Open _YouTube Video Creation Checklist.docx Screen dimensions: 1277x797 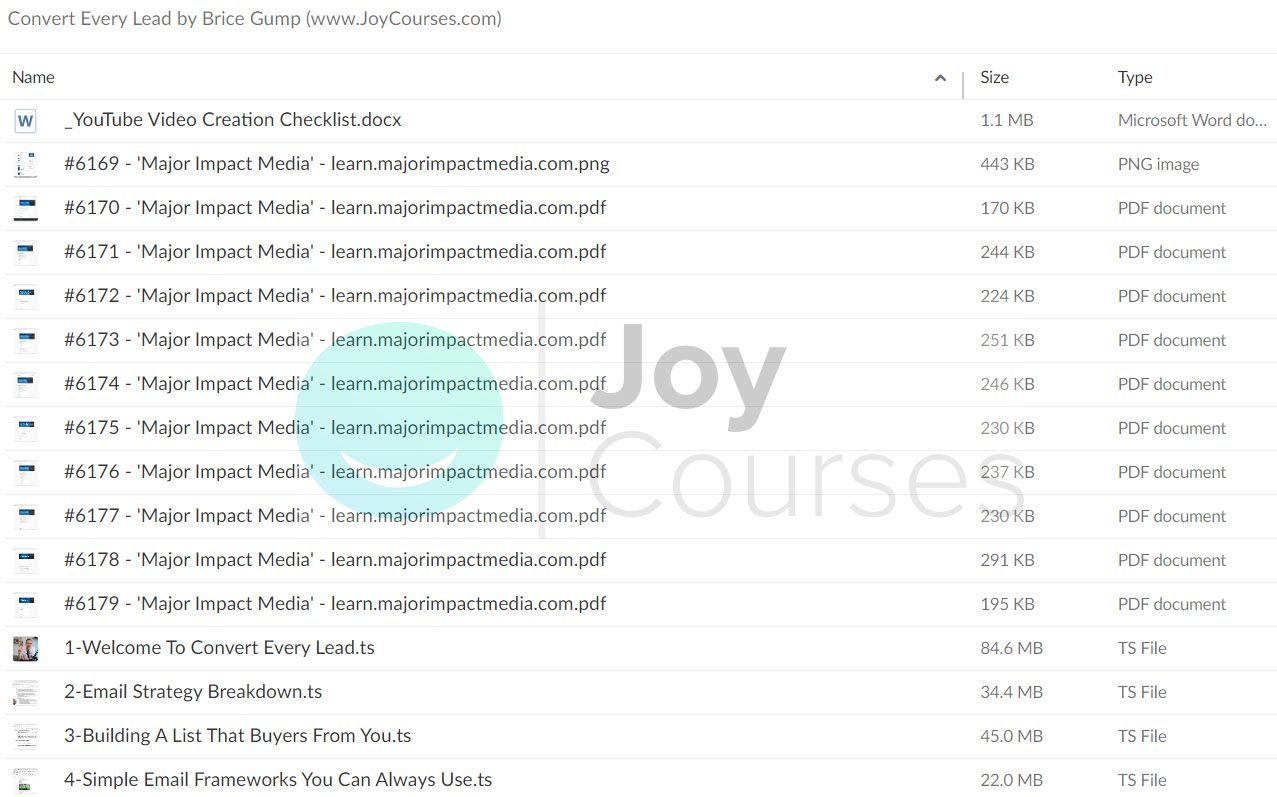(233, 120)
